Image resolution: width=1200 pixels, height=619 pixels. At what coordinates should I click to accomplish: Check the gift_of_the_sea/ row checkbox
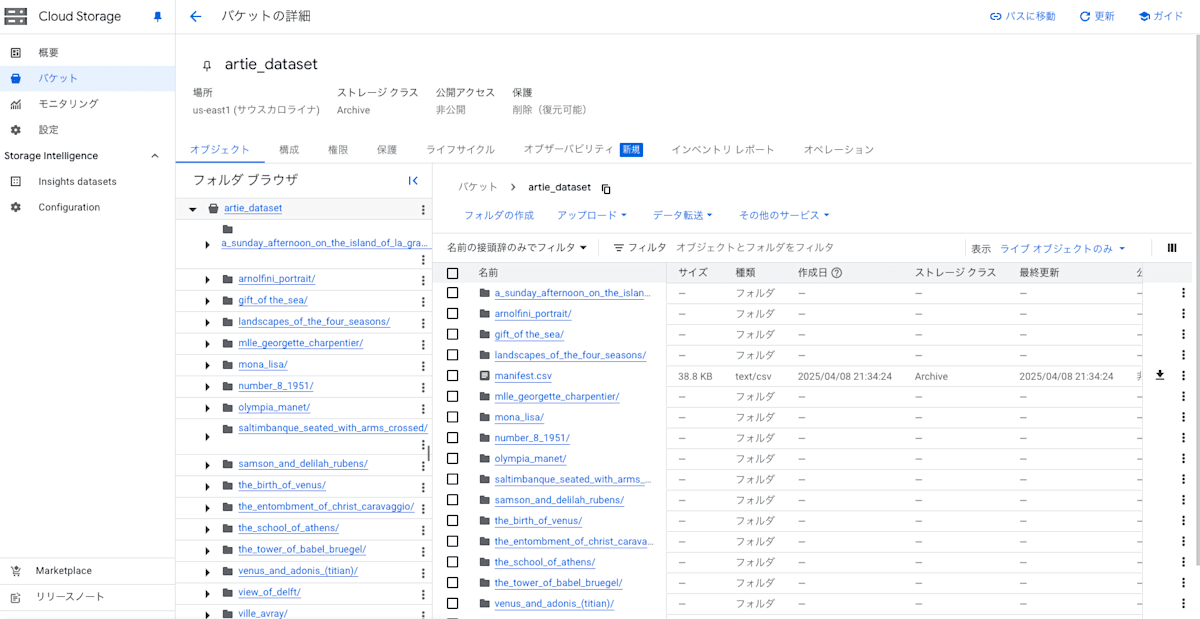(x=453, y=335)
